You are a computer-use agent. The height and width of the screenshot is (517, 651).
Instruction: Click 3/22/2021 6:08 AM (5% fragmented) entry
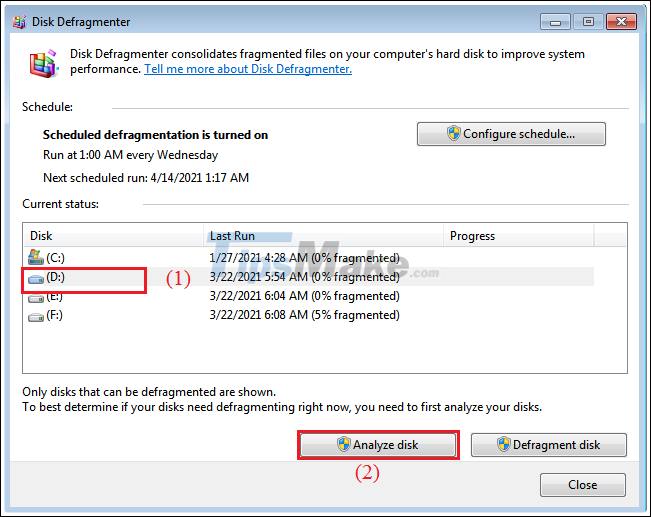[304, 315]
